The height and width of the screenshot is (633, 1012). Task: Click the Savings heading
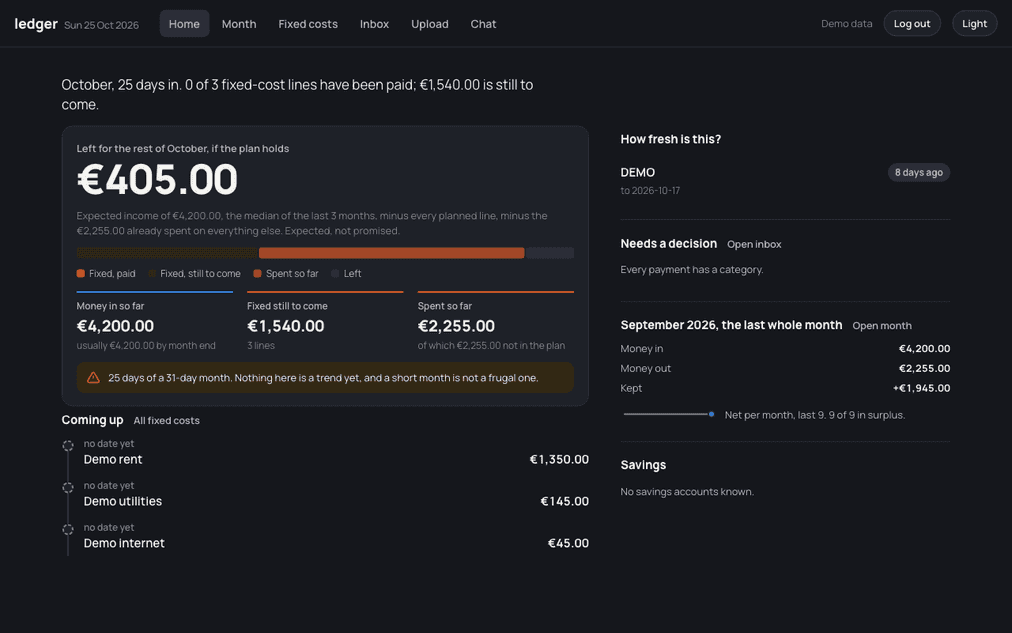(643, 465)
